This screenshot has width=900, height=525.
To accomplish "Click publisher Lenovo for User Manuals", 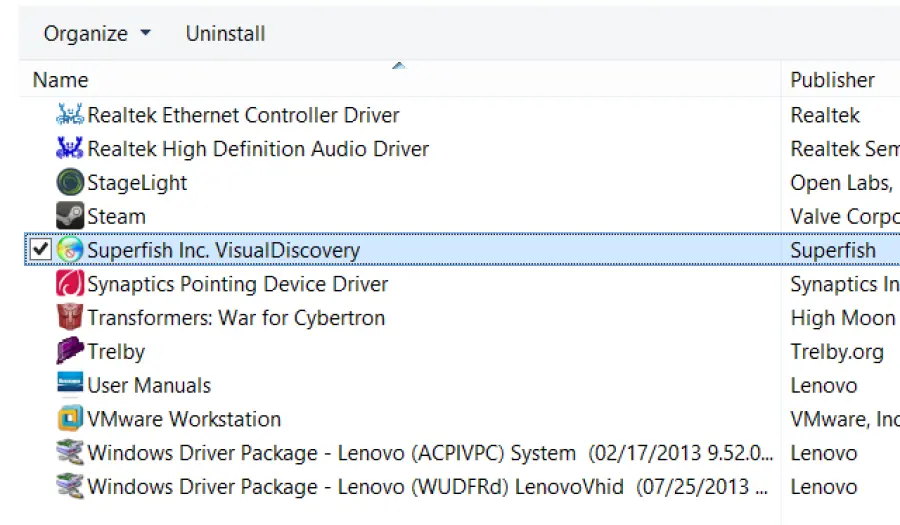I will click(824, 386).
